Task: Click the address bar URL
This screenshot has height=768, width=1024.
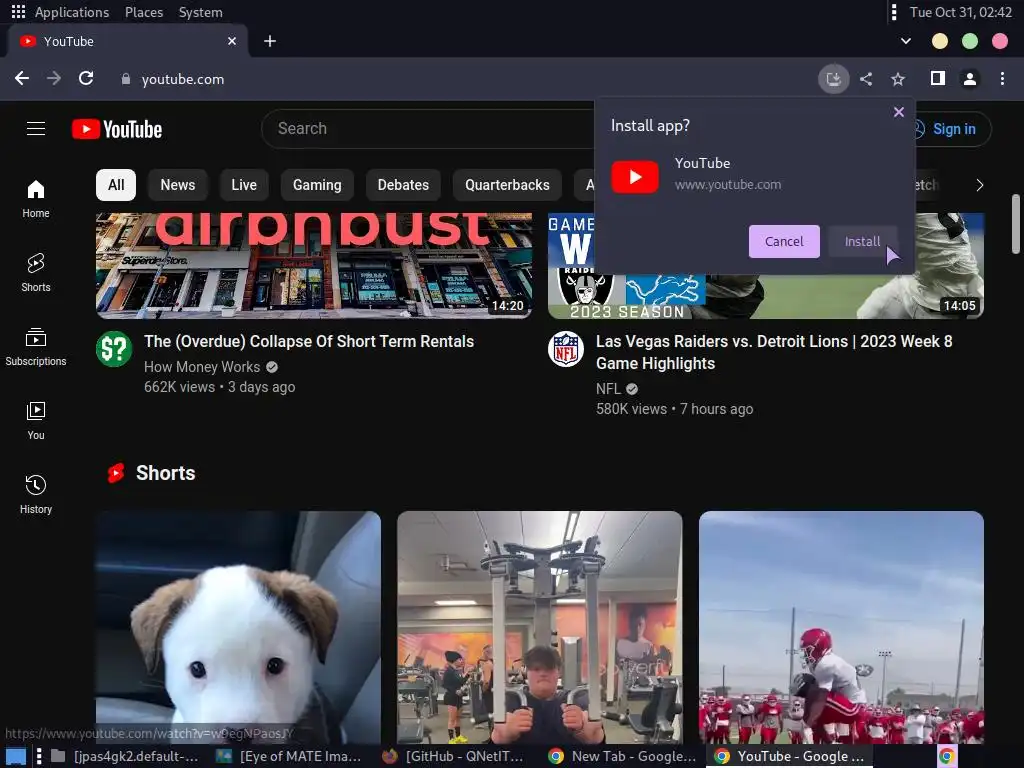Action: (x=183, y=79)
